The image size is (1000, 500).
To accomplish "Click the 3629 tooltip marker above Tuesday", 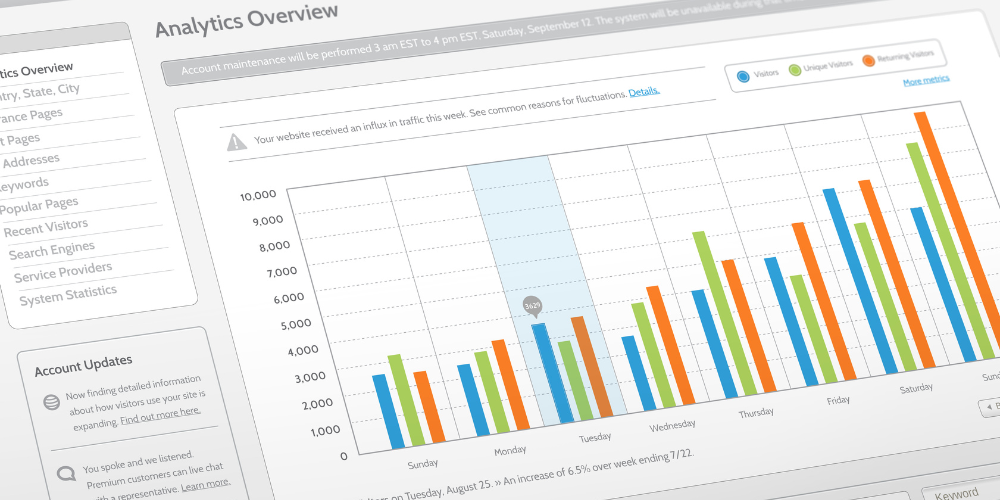I will click(x=533, y=306).
